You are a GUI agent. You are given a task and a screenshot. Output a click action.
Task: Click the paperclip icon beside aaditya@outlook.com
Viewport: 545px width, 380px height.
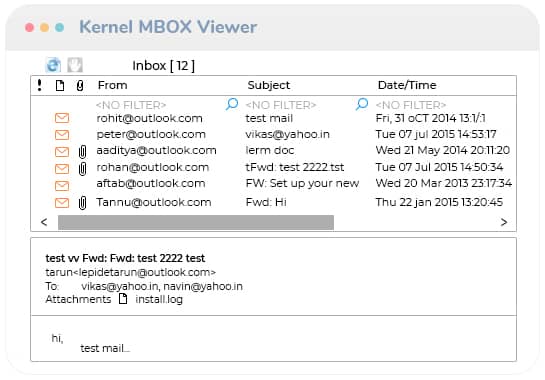pos(82,152)
